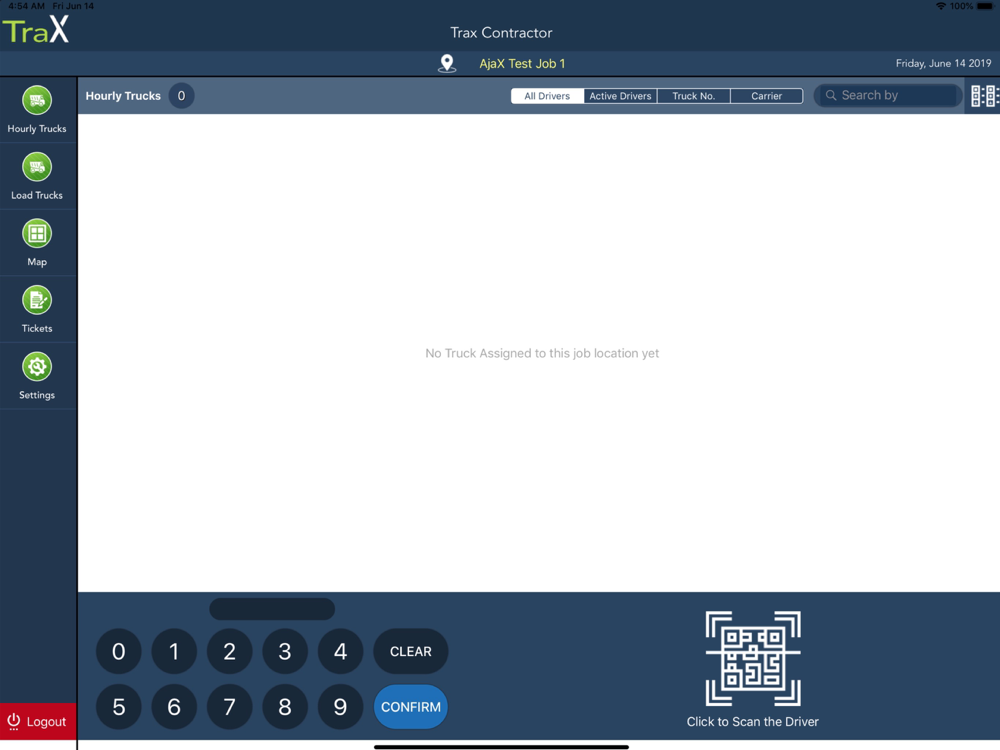Click the blue CONFIRM button
The width and height of the screenshot is (1000, 750).
[x=411, y=707]
